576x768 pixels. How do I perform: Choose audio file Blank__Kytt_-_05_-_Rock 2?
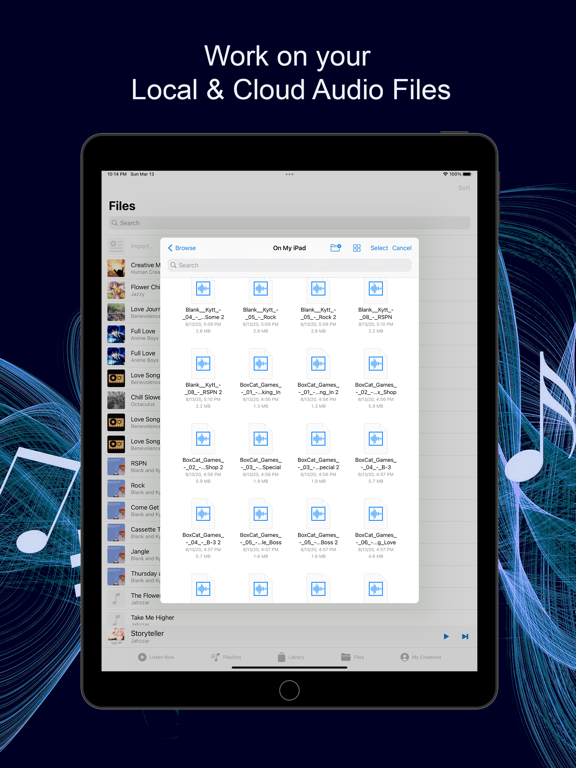pos(318,306)
